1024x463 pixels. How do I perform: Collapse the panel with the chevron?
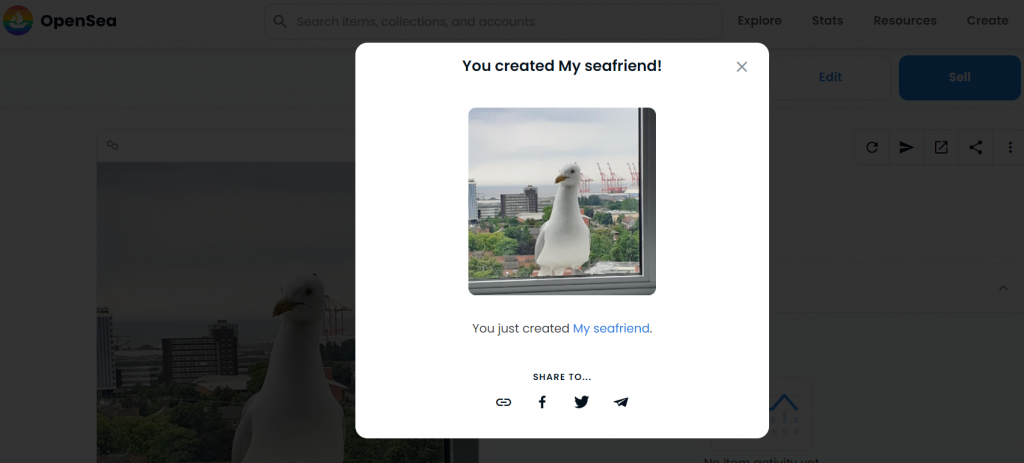[1004, 288]
